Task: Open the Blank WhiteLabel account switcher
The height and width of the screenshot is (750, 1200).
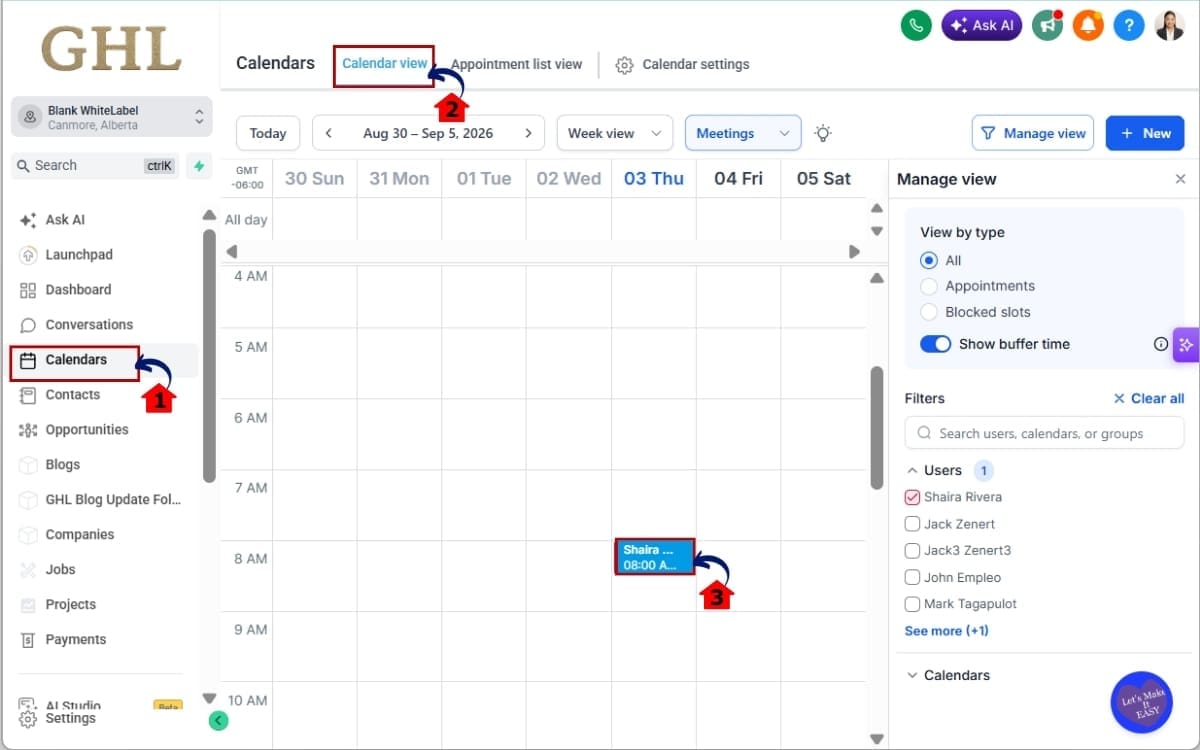Action: click(x=112, y=117)
